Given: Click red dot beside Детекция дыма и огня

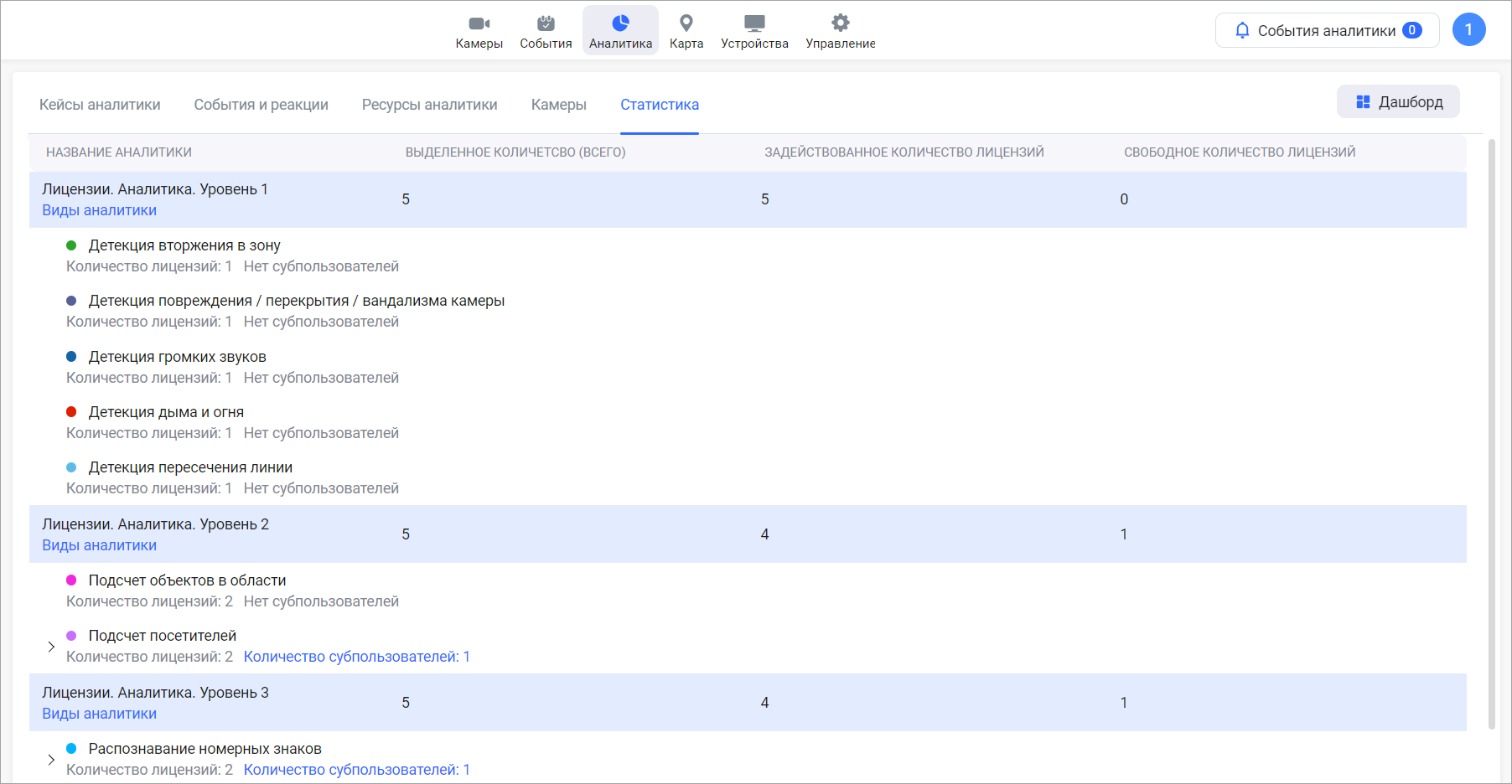Looking at the screenshot, I should 71,412.
